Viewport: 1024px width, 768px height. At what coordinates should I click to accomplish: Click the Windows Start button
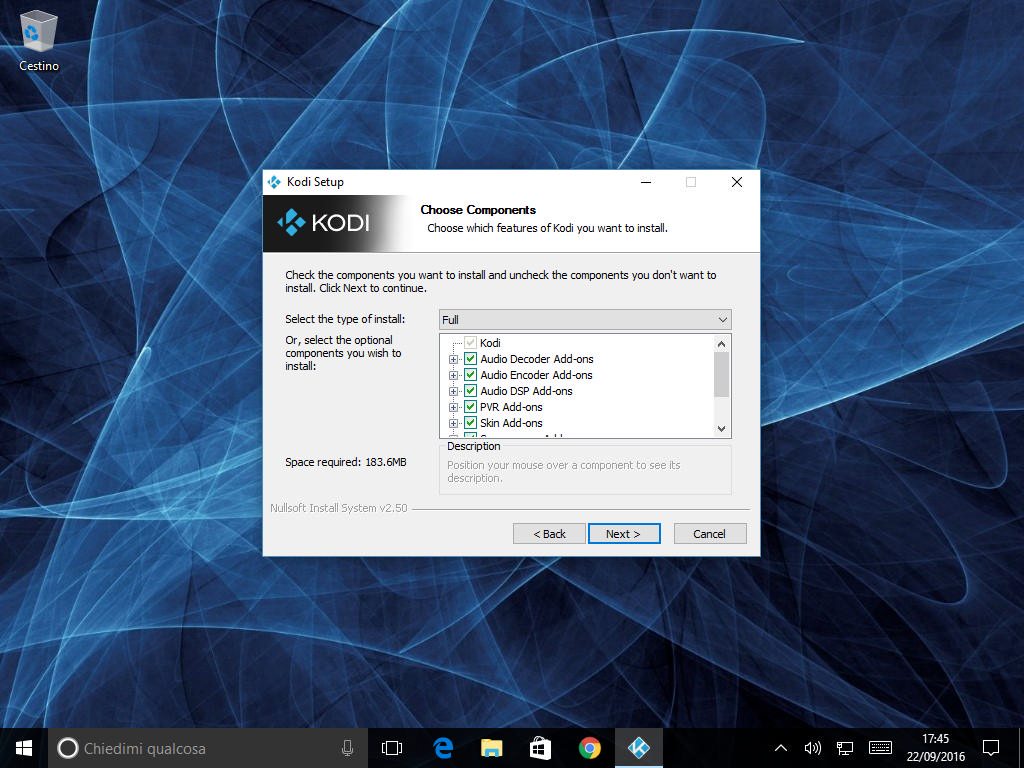click(24, 748)
